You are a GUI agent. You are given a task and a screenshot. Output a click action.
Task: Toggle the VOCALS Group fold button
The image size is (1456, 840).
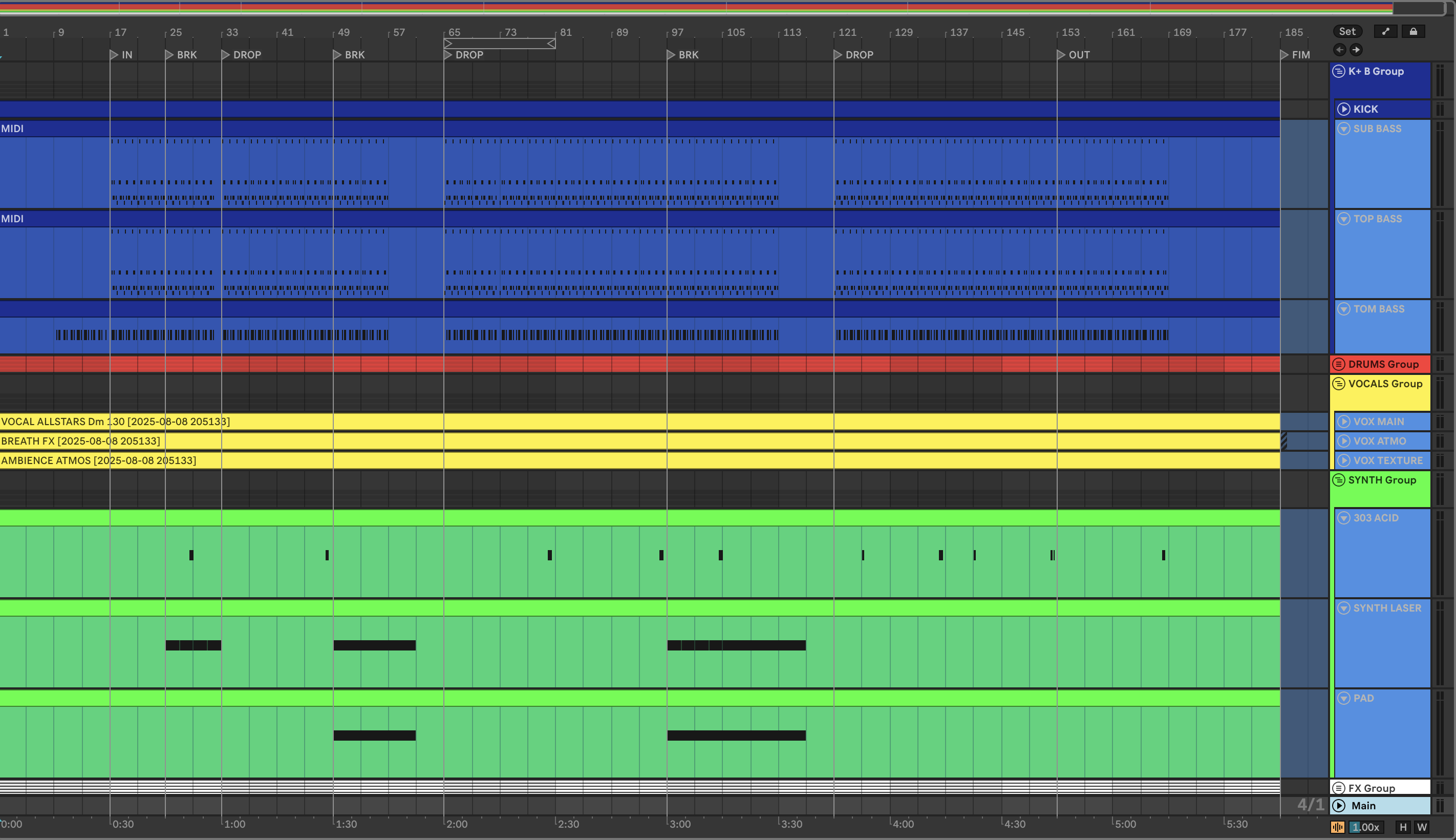coord(1338,384)
